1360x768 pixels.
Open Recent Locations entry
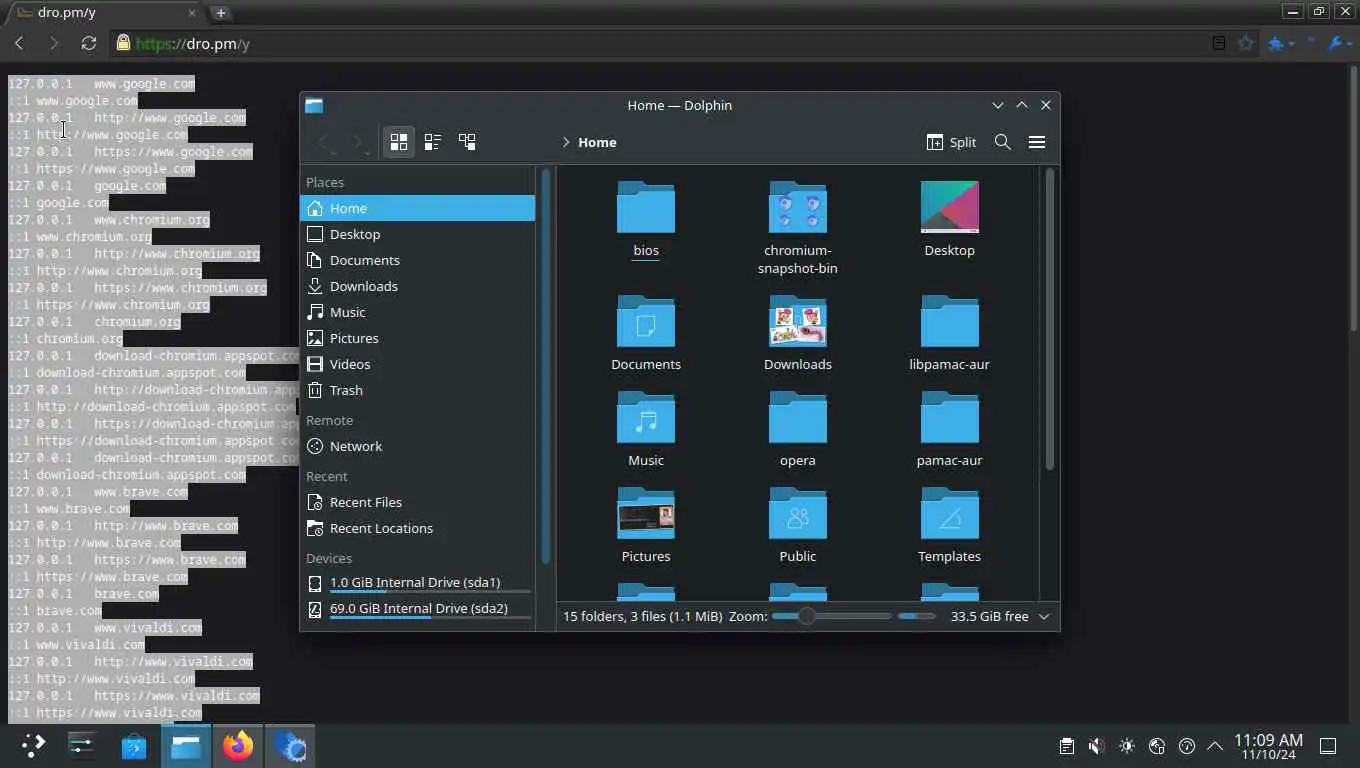[418, 528]
